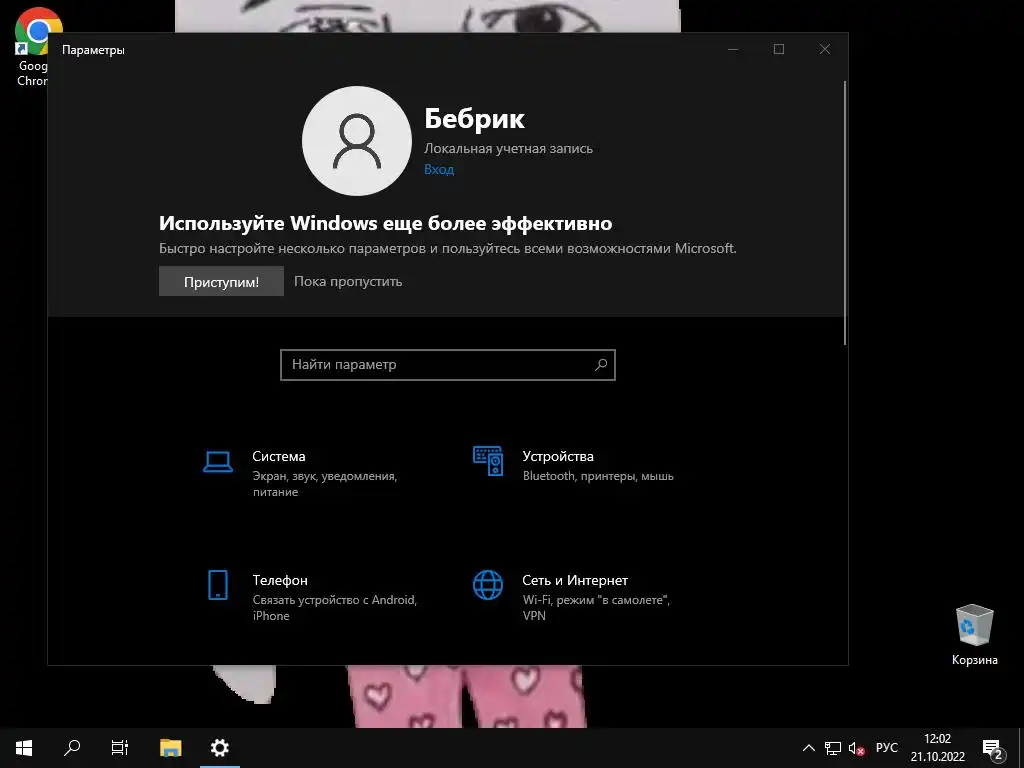Click the Система category title
Viewport: 1024px width, 768px height.
coord(279,456)
